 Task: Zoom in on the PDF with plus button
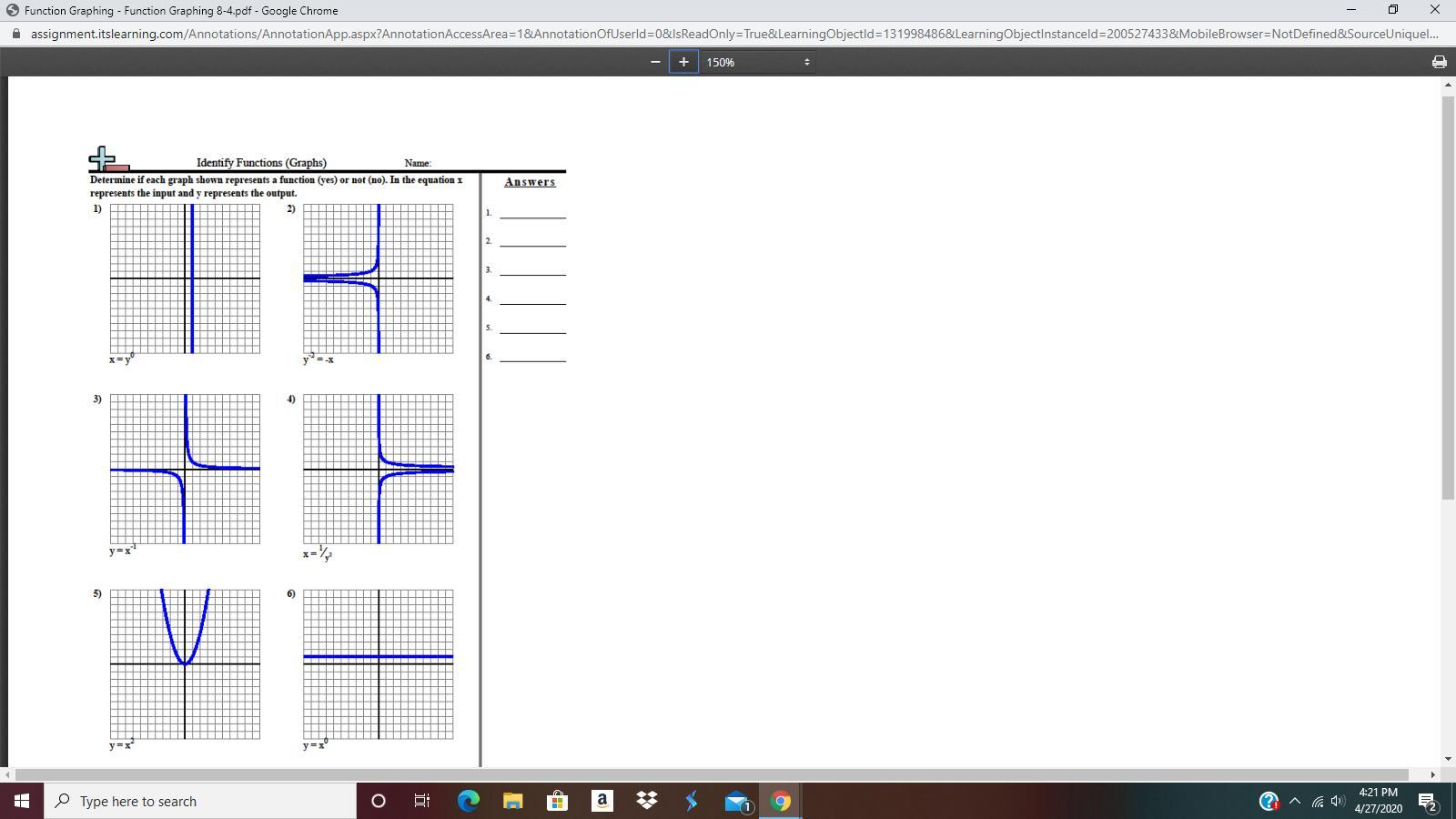[683, 62]
